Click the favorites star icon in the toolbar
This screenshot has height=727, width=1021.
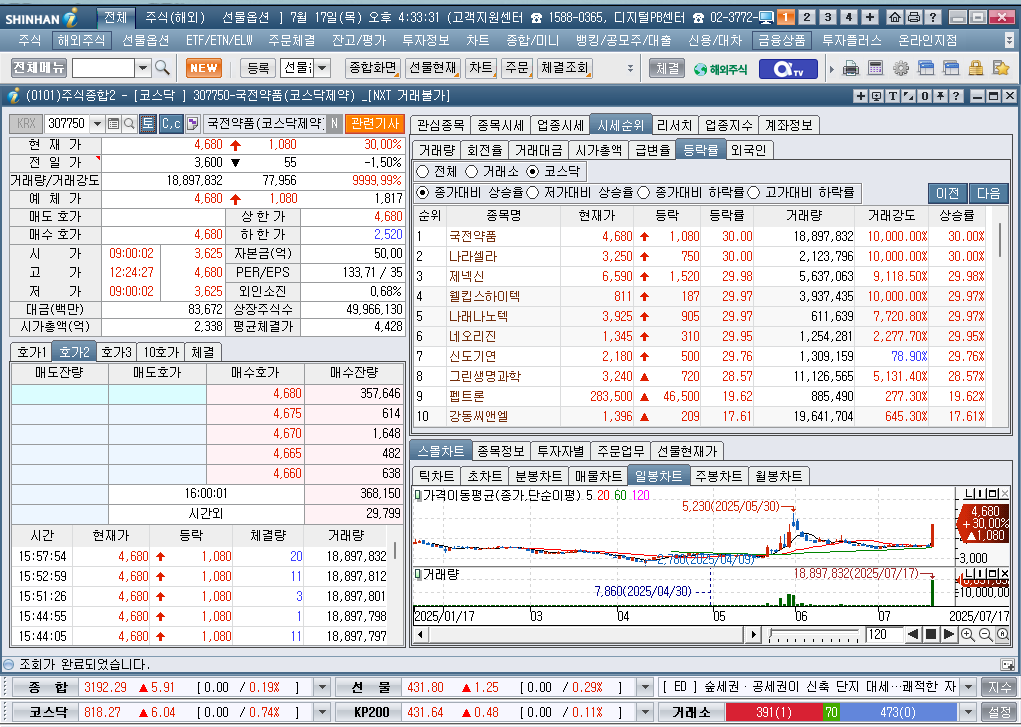(1001, 68)
